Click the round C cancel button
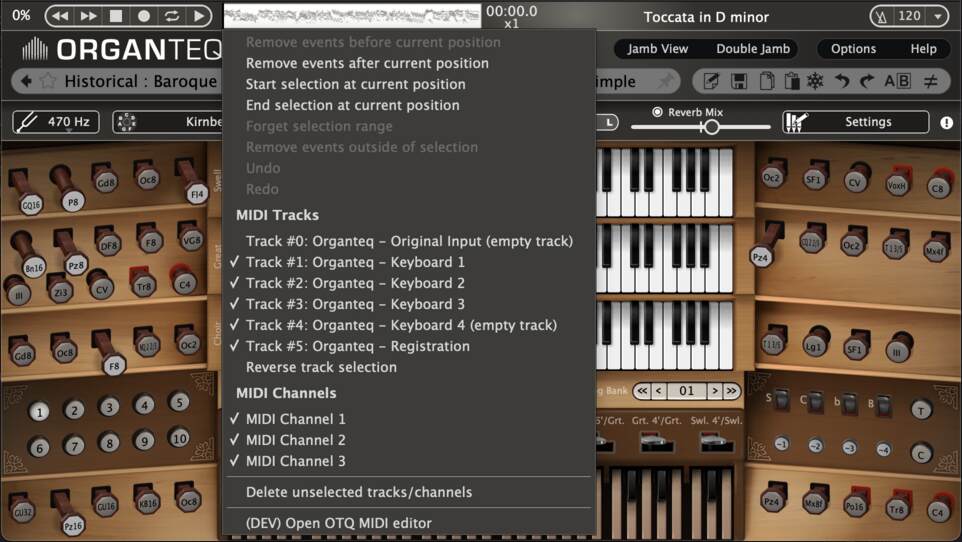Viewport: 962px width, 542px height. click(x=921, y=454)
